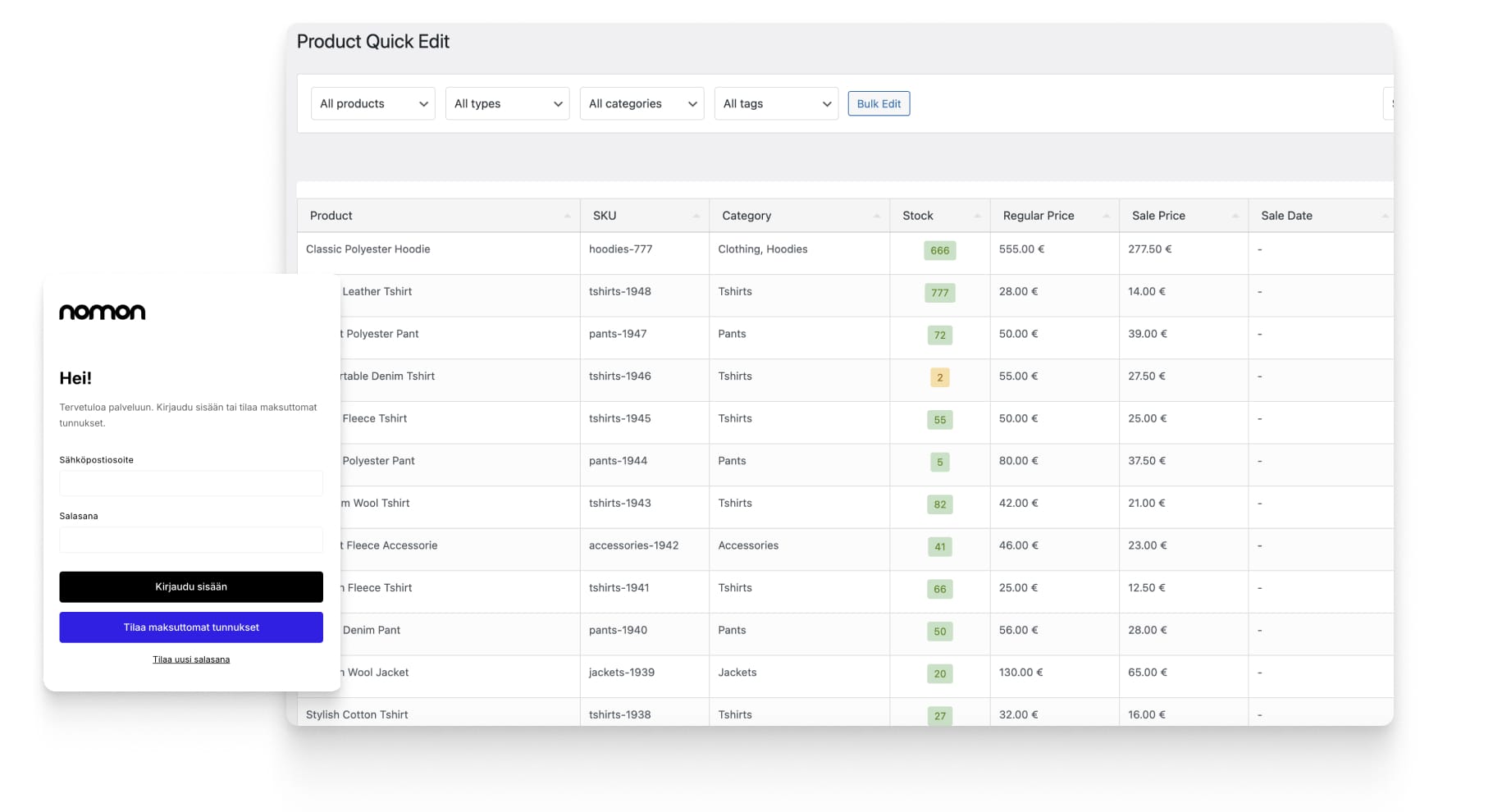Screen dimensions: 1493x812
Task: Sort by Regular Price sort icon
Action: tap(1106, 216)
